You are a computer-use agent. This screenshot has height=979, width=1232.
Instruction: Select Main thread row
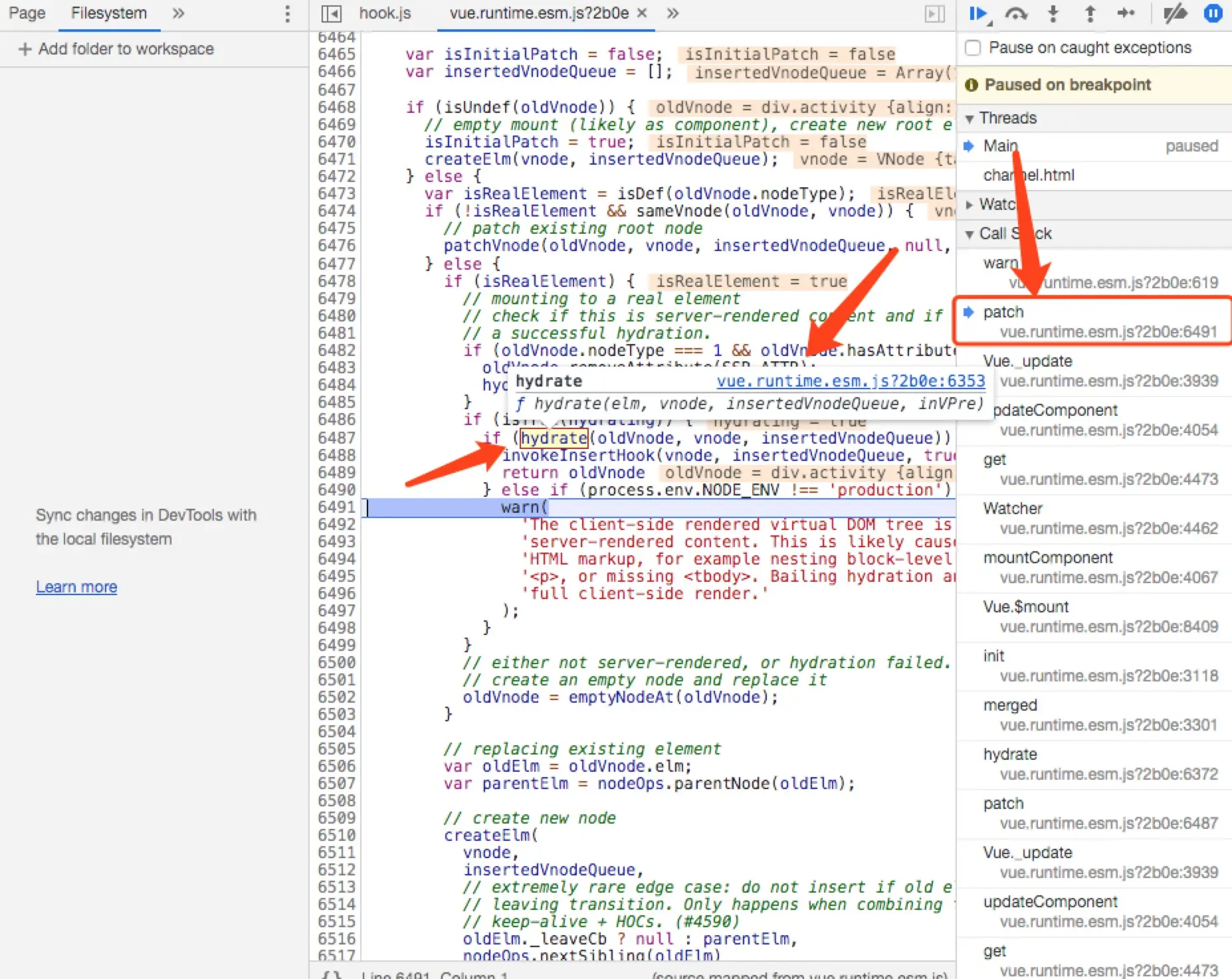(x=1094, y=146)
